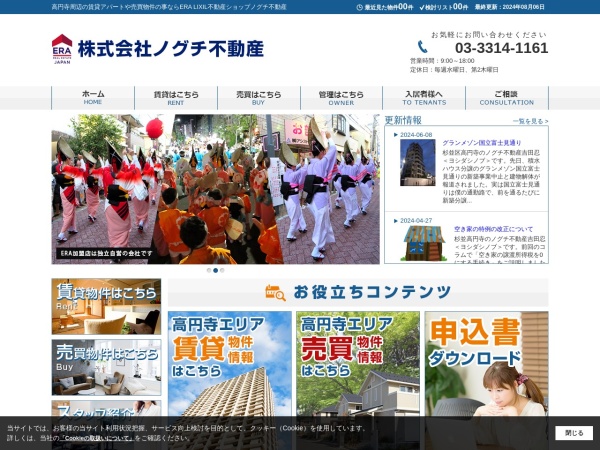Click the ERA Japan logo icon
Image resolution: width=600 pixels, height=450 pixels.
[62, 49]
